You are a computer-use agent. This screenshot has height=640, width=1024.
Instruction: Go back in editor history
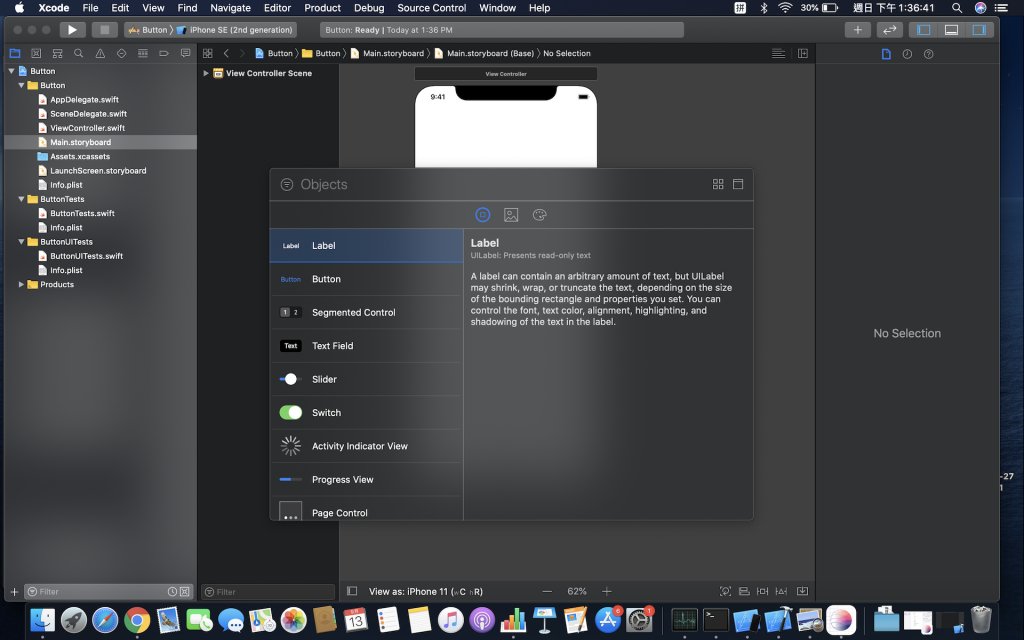point(226,54)
